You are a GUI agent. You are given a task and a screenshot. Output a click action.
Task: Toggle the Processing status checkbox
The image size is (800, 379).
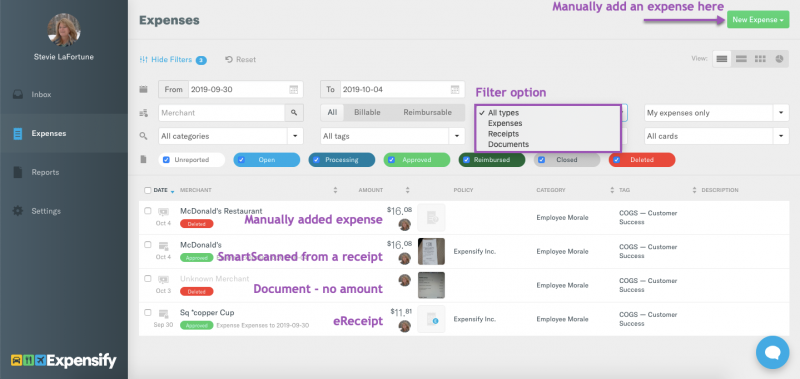point(316,160)
